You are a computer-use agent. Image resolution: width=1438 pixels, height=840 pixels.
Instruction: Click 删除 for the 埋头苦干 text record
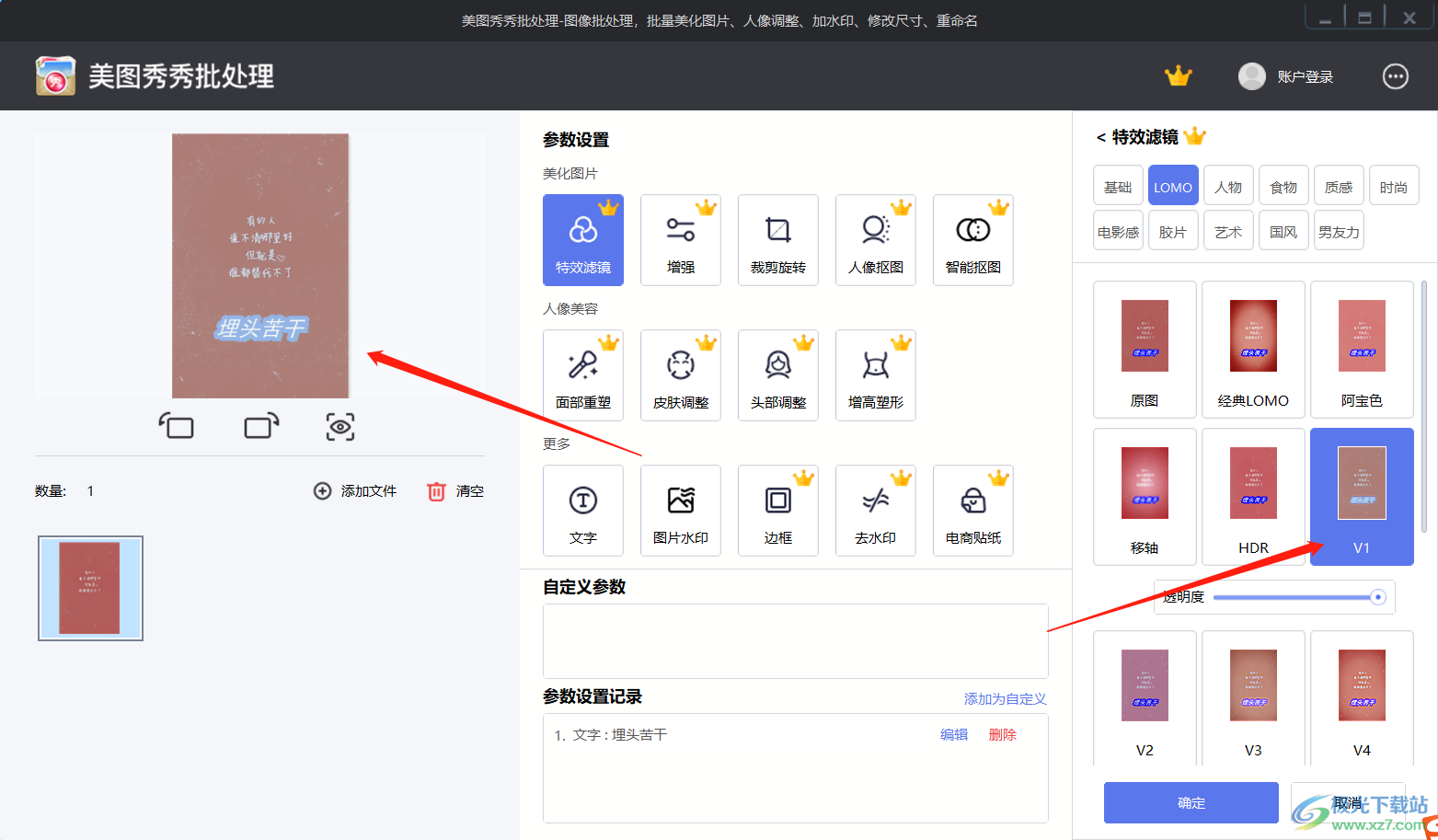1003,734
